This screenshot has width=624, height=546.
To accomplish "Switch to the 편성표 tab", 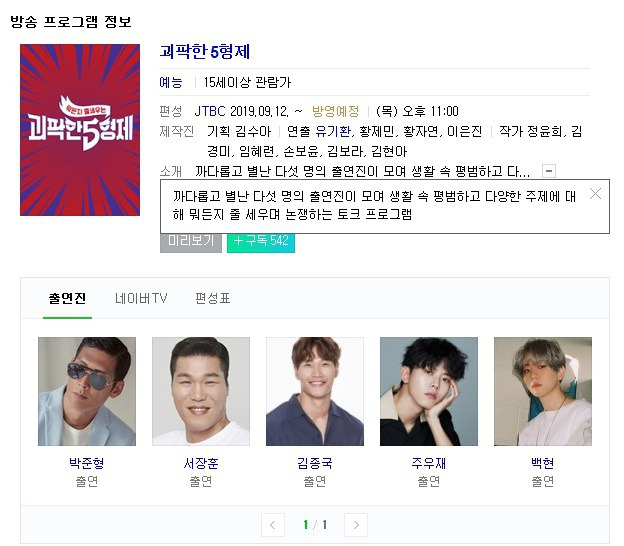I will click(213, 298).
